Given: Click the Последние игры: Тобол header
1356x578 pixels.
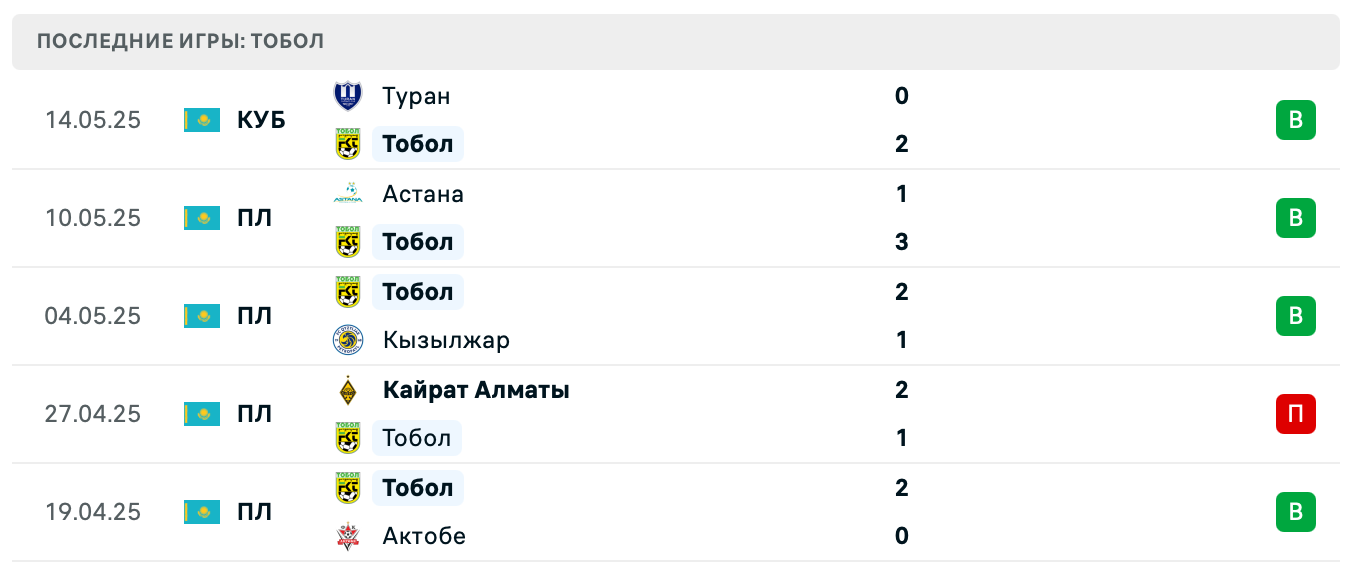Looking at the screenshot, I should tap(180, 41).
